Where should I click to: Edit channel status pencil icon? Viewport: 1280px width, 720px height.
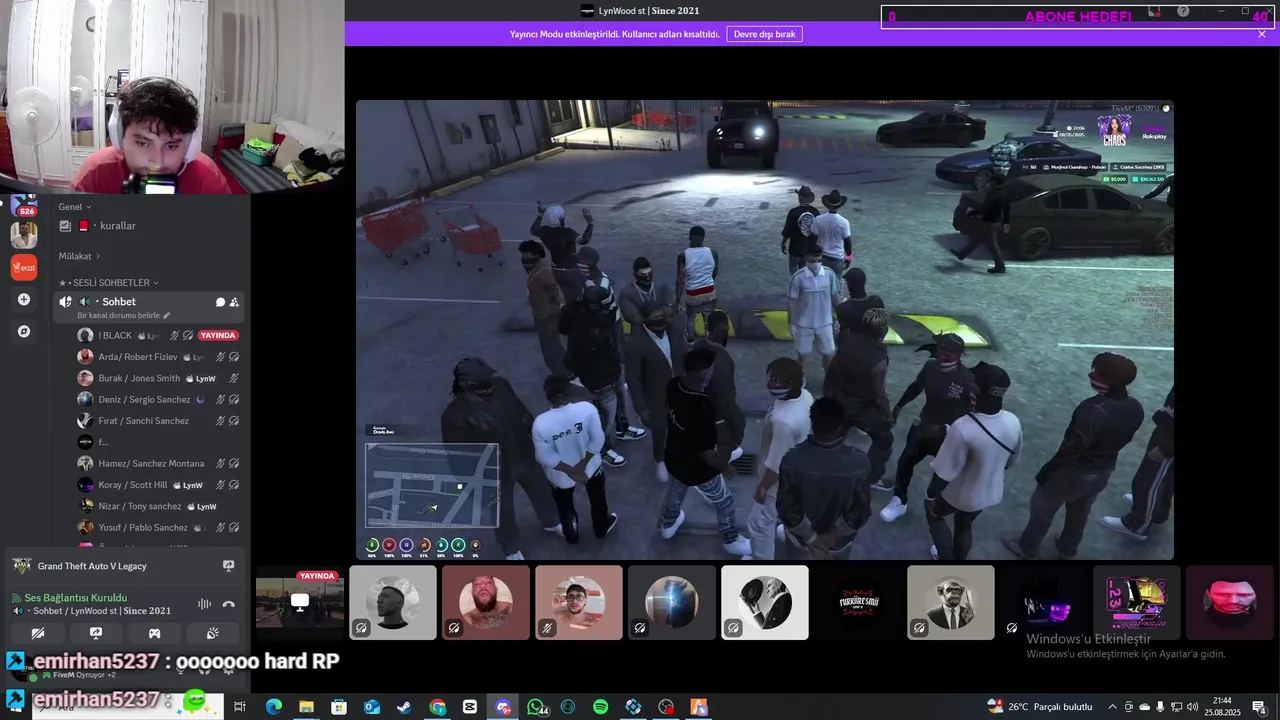click(167, 315)
